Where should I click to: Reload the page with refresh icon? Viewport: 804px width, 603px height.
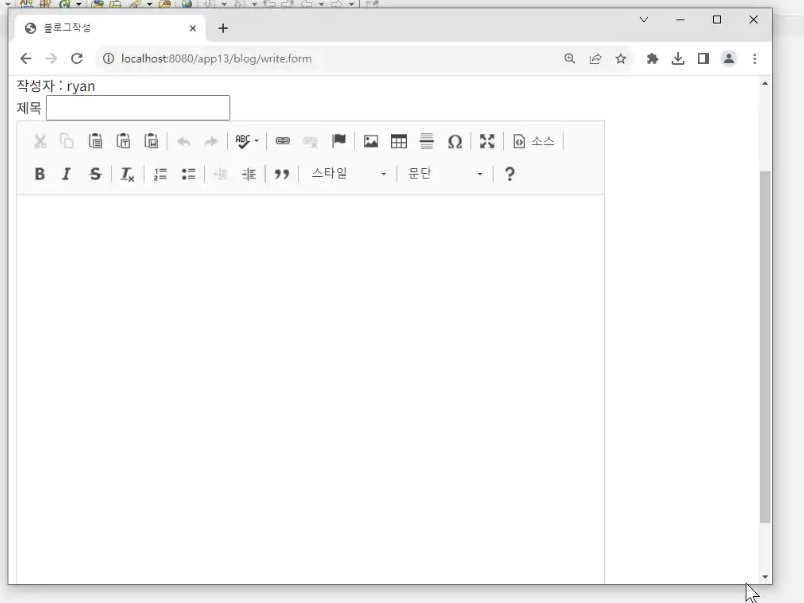click(77, 58)
